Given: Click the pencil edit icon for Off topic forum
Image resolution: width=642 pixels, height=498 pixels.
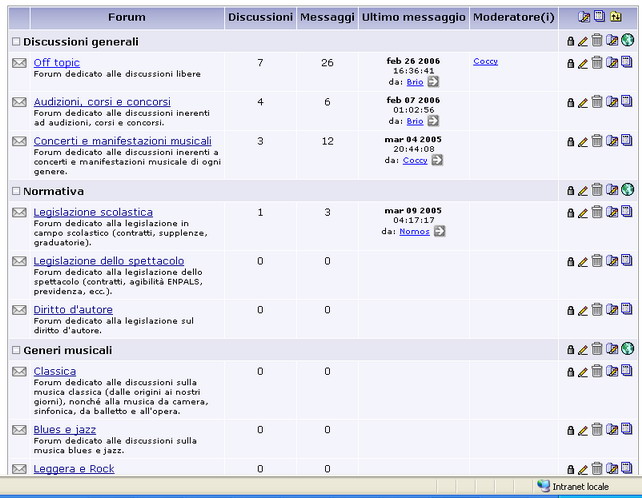Looking at the screenshot, I should [x=583, y=63].
